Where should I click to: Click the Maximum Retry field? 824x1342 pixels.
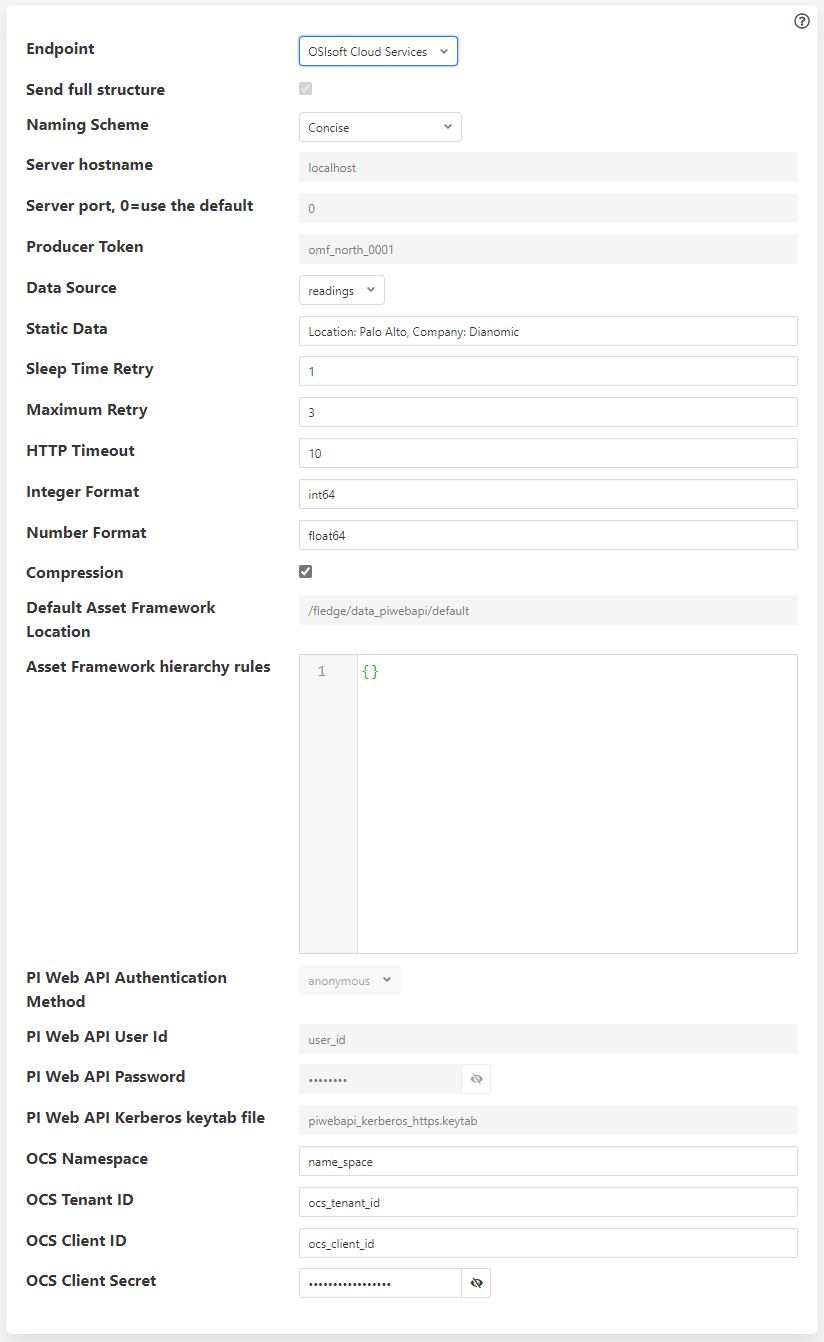click(548, 412)
